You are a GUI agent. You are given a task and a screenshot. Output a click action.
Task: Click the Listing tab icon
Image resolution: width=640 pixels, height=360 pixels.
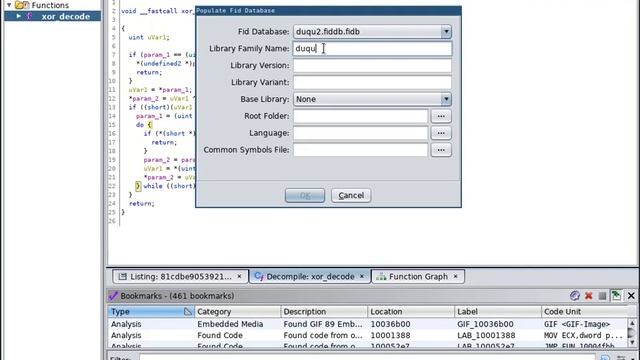[122, 277]
